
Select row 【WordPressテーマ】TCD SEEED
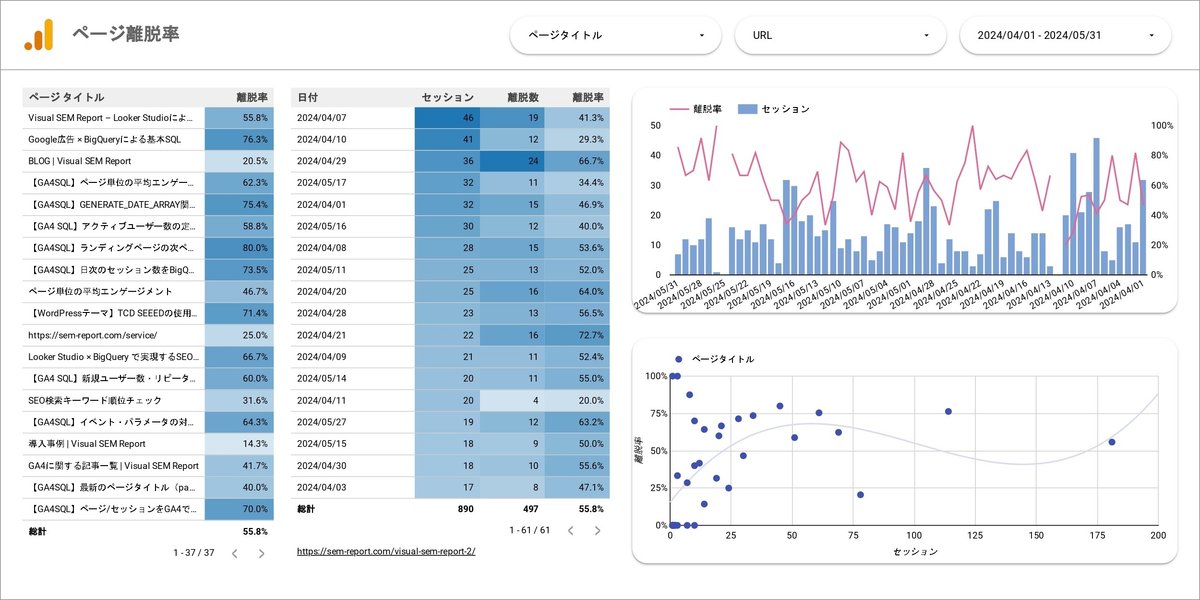[148, 313]
